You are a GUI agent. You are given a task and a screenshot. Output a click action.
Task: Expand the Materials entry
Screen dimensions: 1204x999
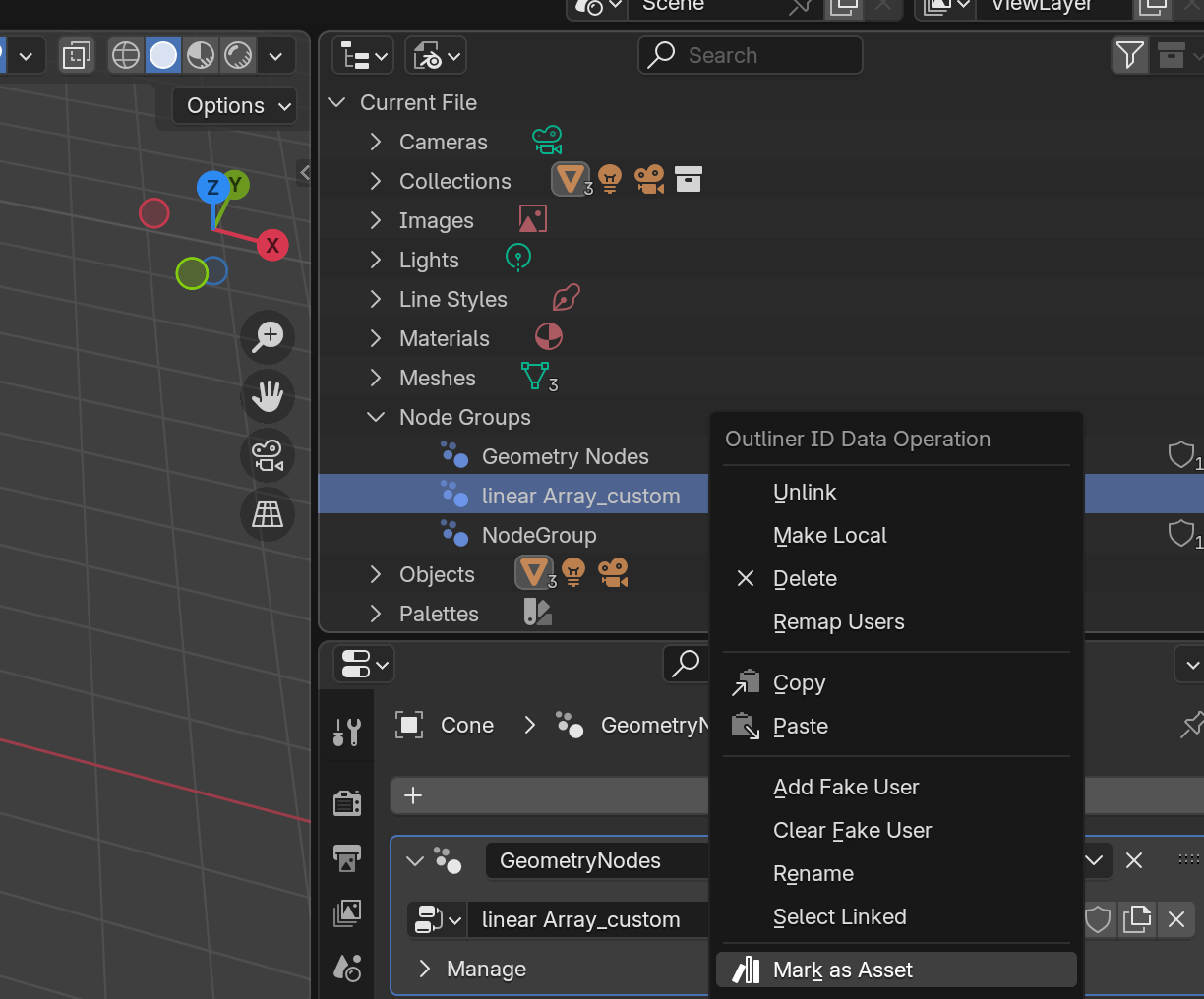(376, 338)
